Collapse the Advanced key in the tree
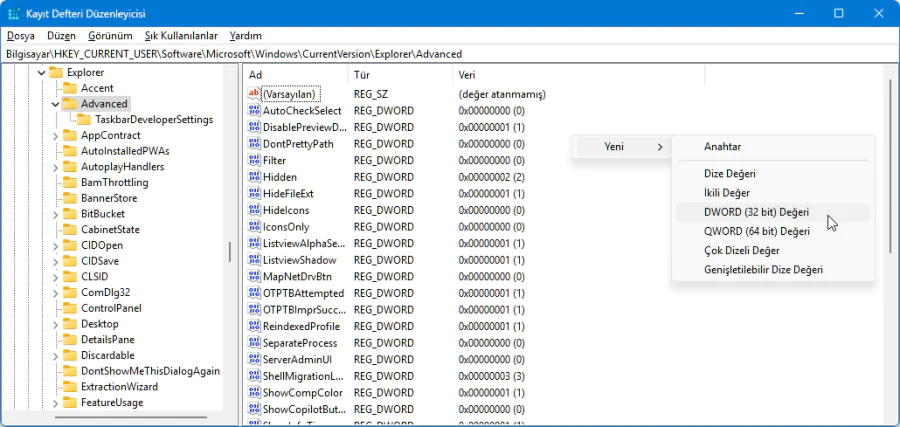This screenshot has height=427, width=900. coord(56,104)
